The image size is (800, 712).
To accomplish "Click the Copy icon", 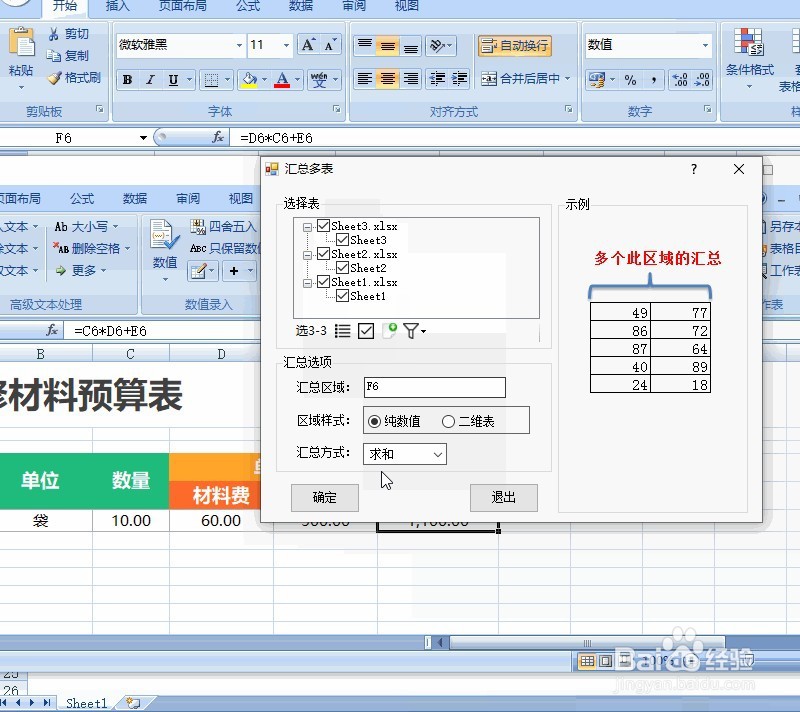I will [x=54, y=56].
